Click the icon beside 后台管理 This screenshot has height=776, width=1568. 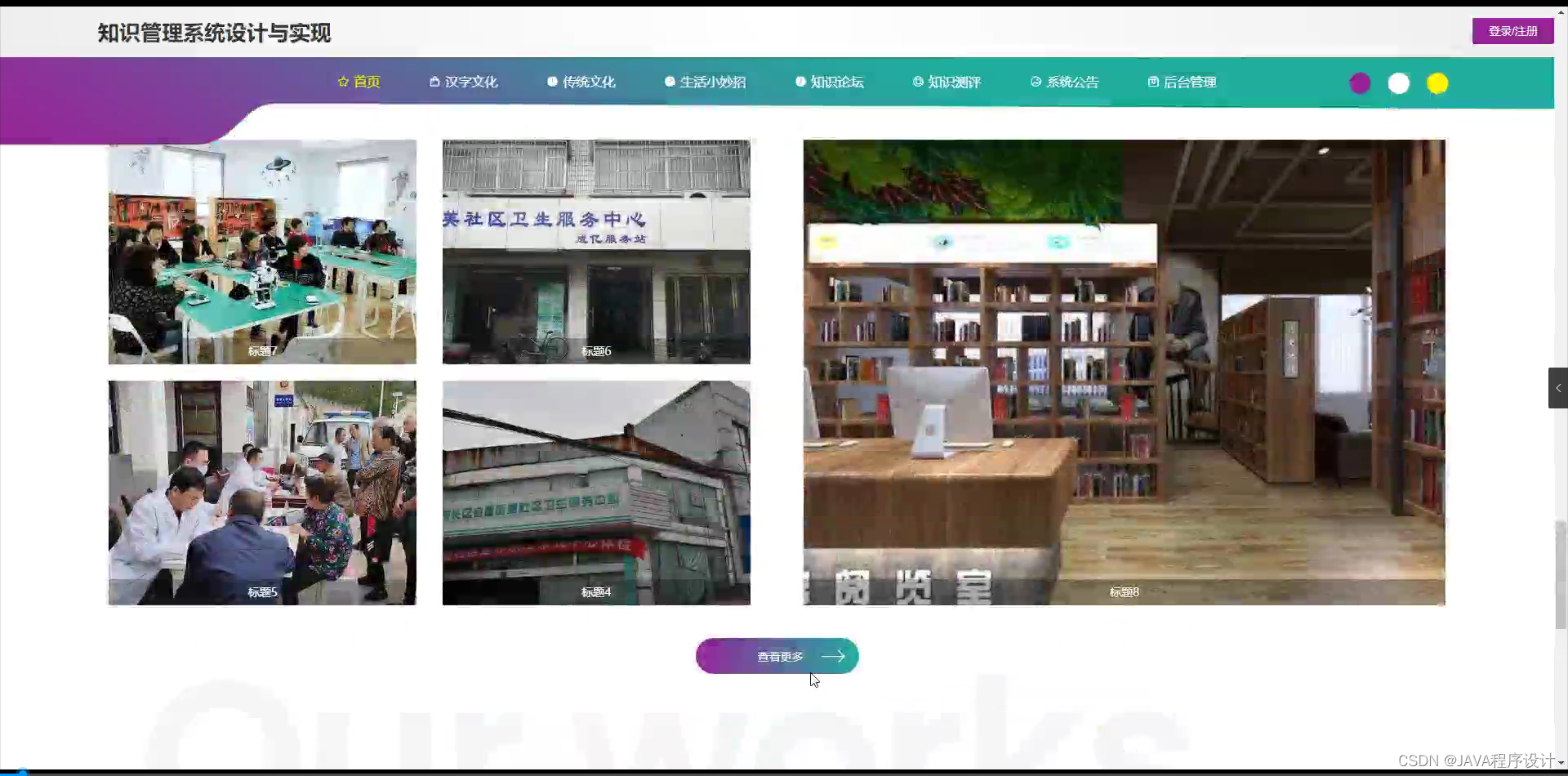pyautogui.click(x=1153, y=82)
